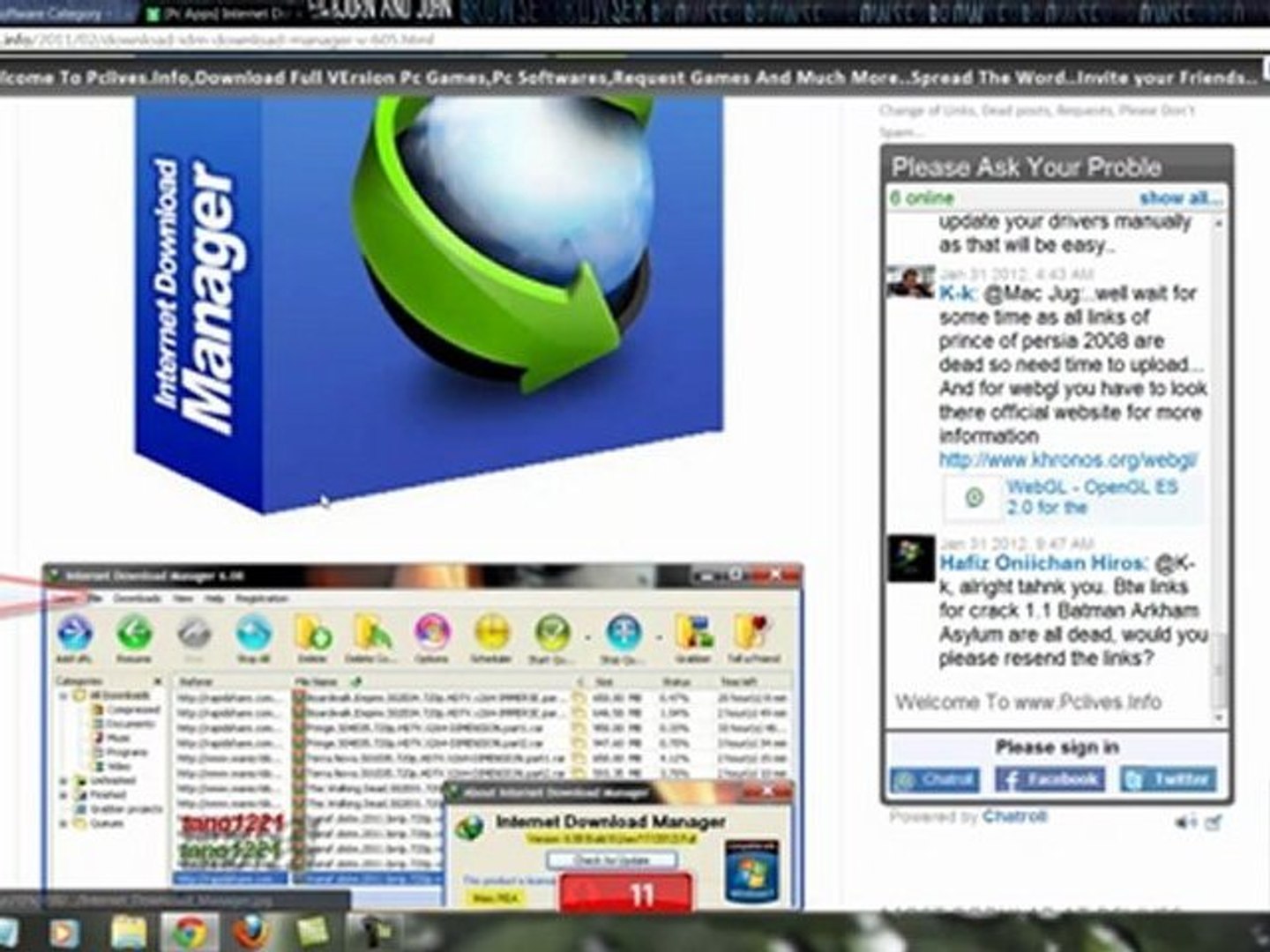The image size is (1270, 952).
Task: Launch Firefox from the Windows taskbar
Action: [x=250, y=932]
